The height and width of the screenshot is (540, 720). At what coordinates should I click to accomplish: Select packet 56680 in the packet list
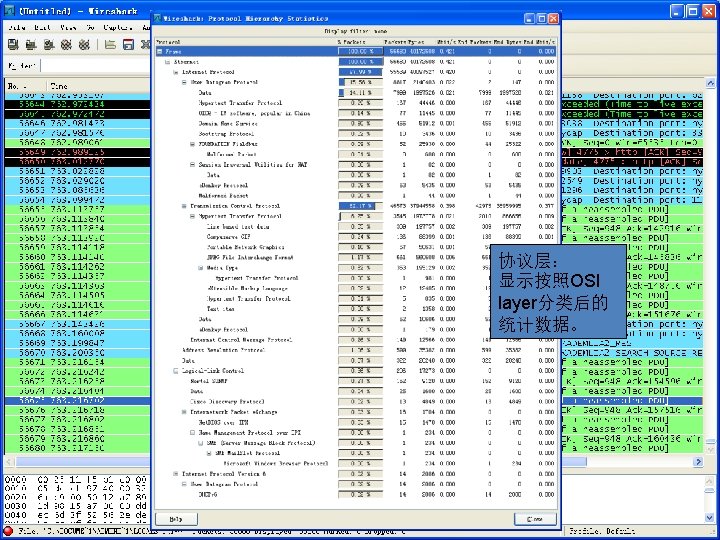click(77, 448)
